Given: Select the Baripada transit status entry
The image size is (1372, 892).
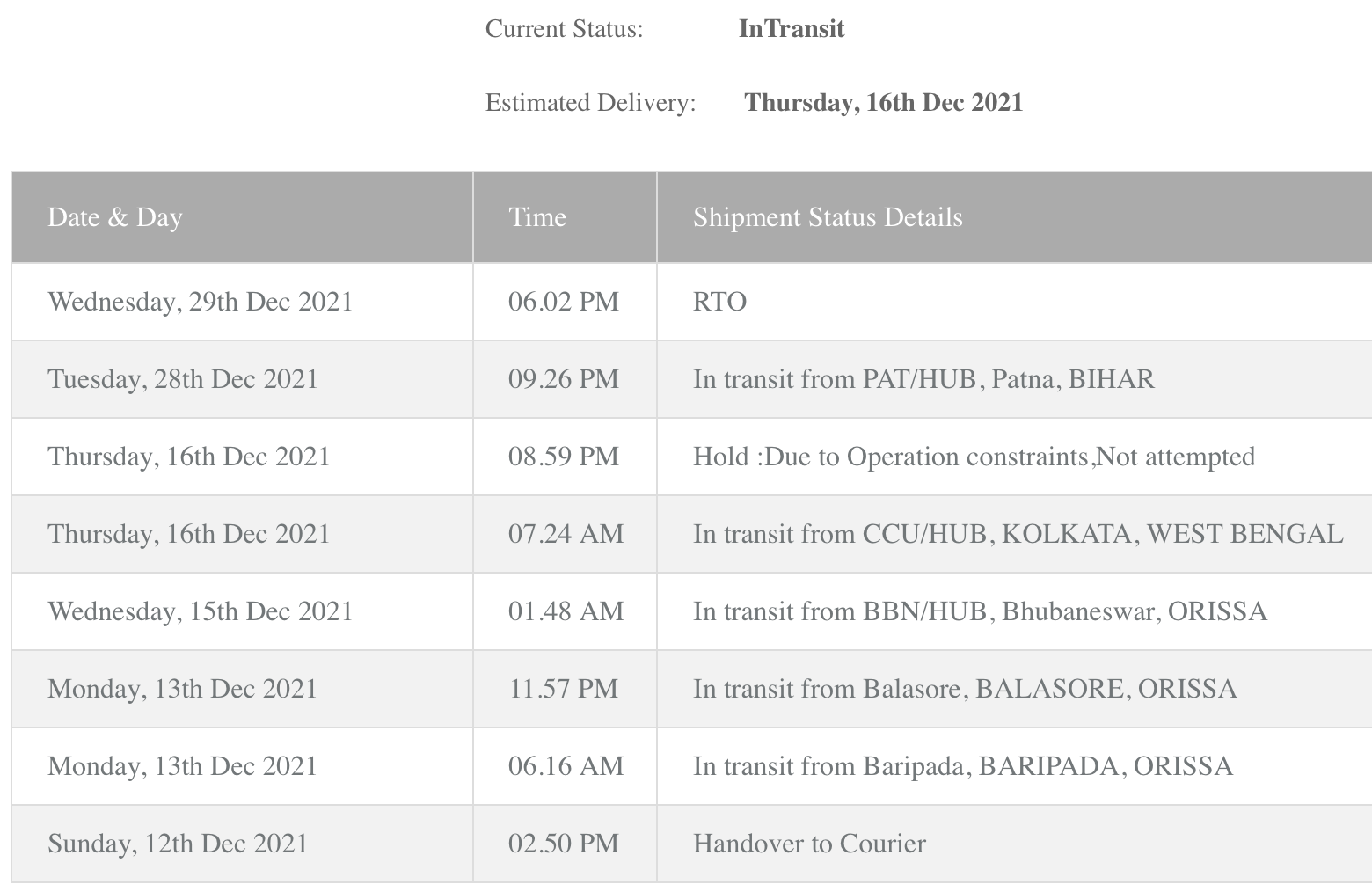Looking at the screenshot, I should [963, 766].
